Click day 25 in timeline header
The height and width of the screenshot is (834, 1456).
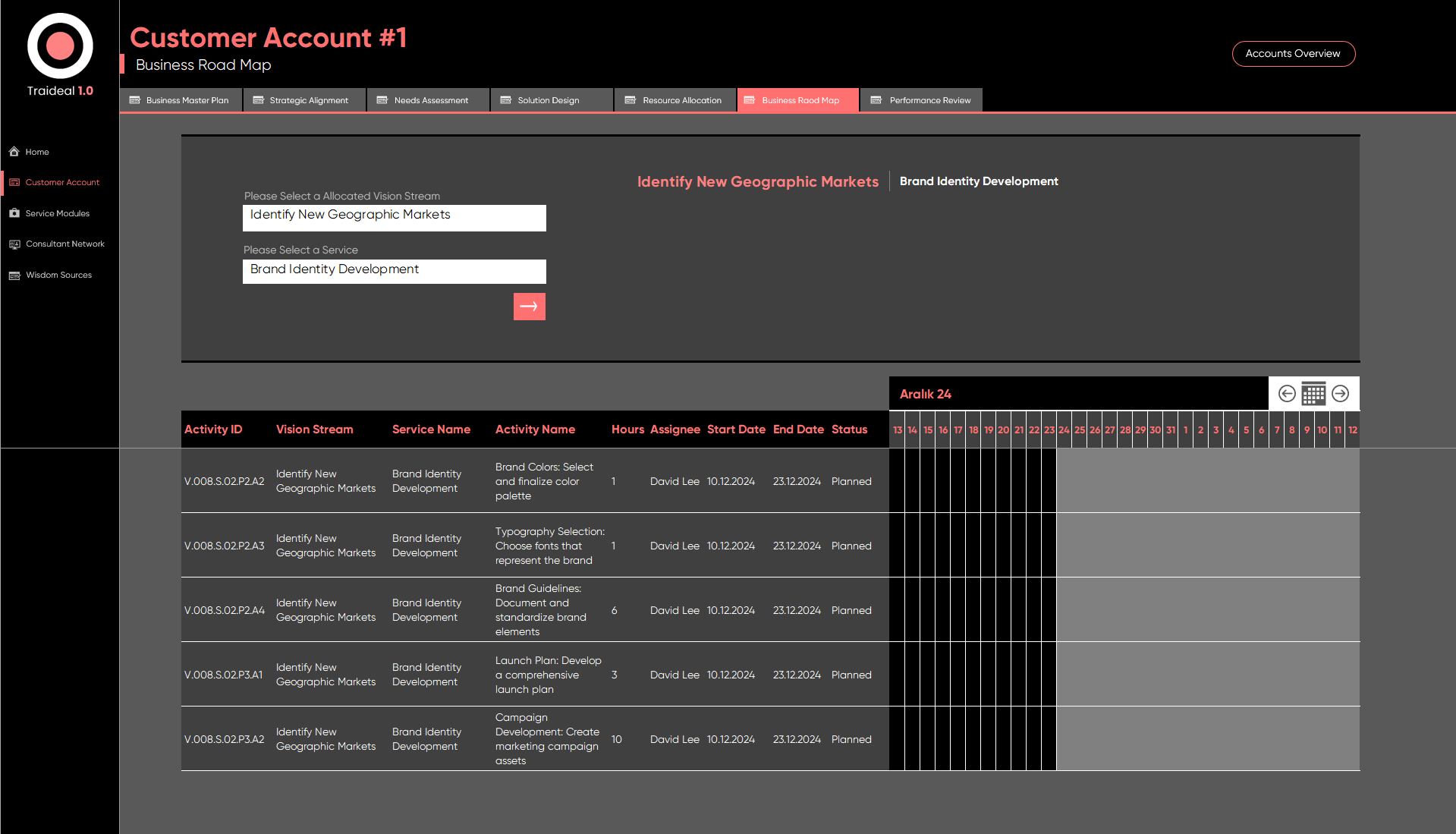(x=1080, y=430)
